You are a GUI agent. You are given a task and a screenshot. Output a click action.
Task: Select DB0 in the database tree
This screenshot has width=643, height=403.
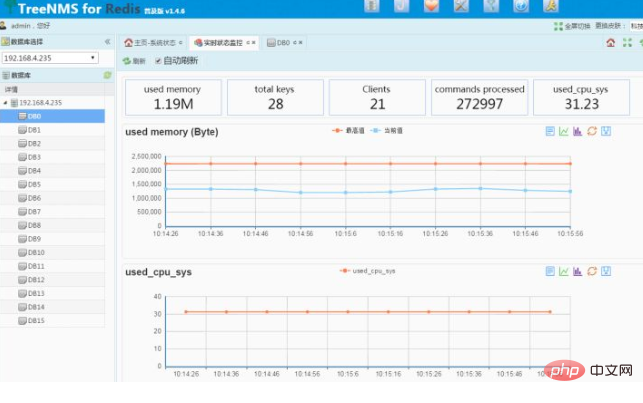pyautogui.click(x=52, y=116)
